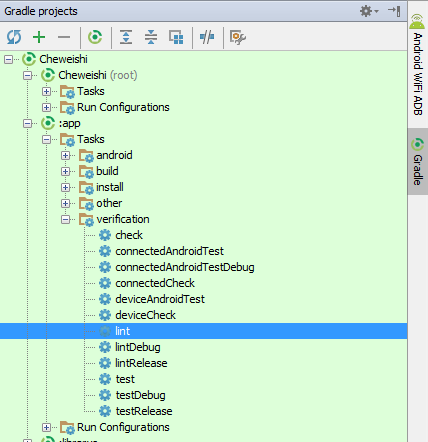
Task: Collapse Cheweishi (root) node
Action: click(x=28, y=75)
